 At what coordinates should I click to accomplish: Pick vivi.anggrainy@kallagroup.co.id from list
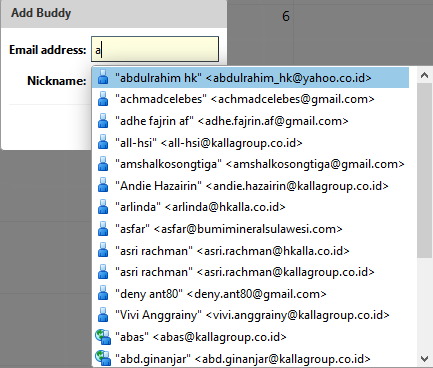tap(250, 315)
